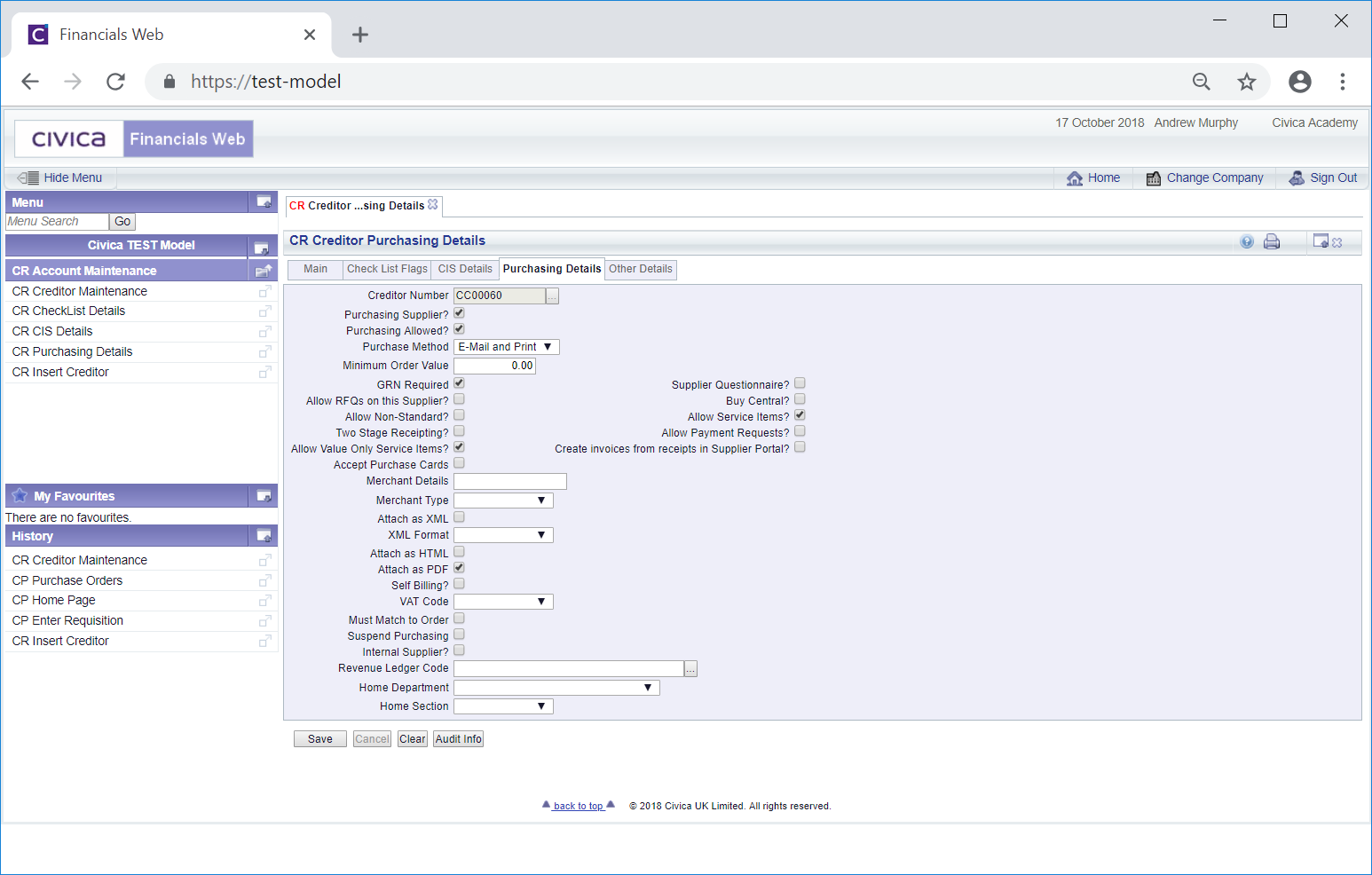Enable the Suspend Purchasing checkbox
This screenshot has height=875, width=1372.
pyautogui.click(x=459, y=635)
